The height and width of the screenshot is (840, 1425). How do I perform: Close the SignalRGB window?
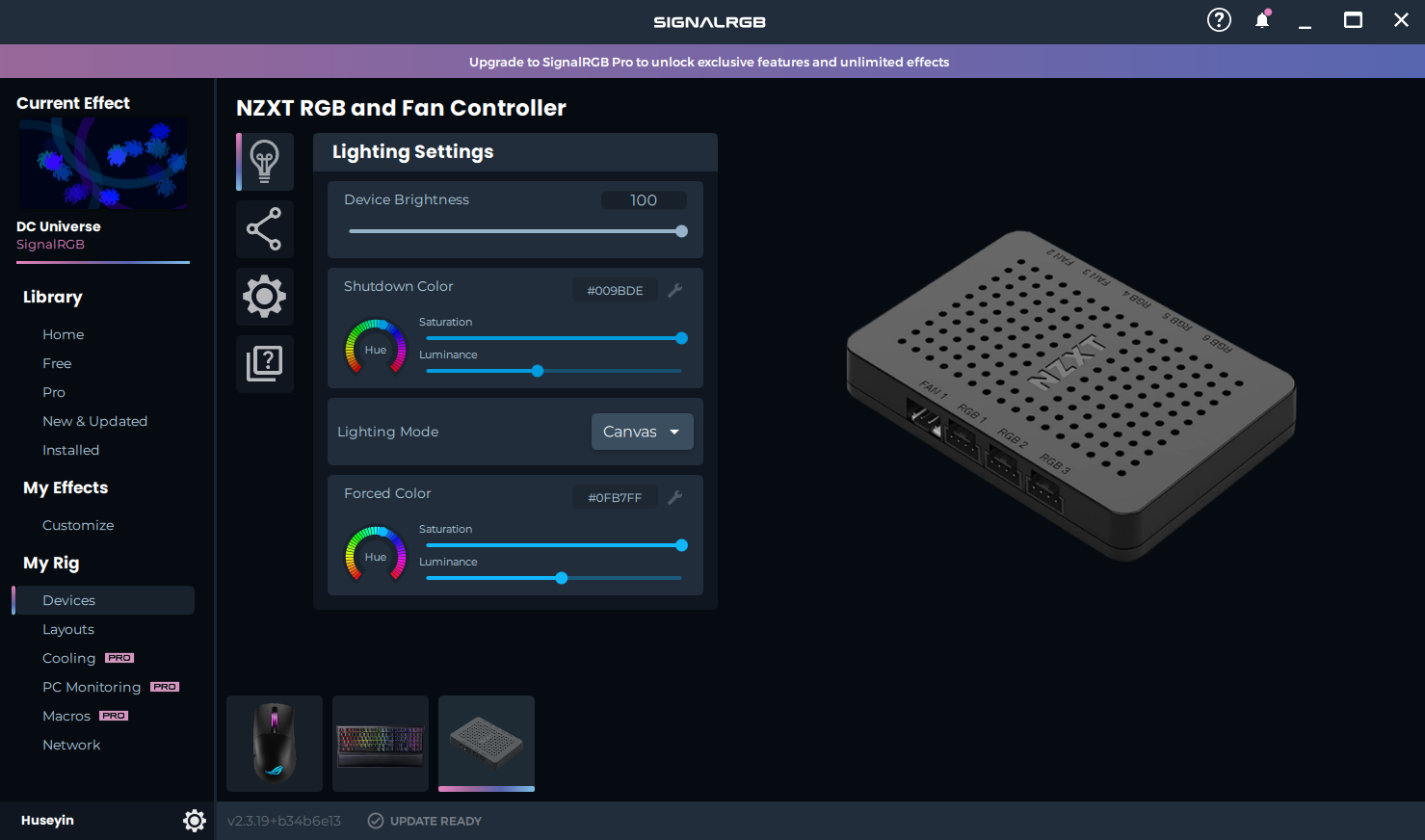(x=1401, y=20)
